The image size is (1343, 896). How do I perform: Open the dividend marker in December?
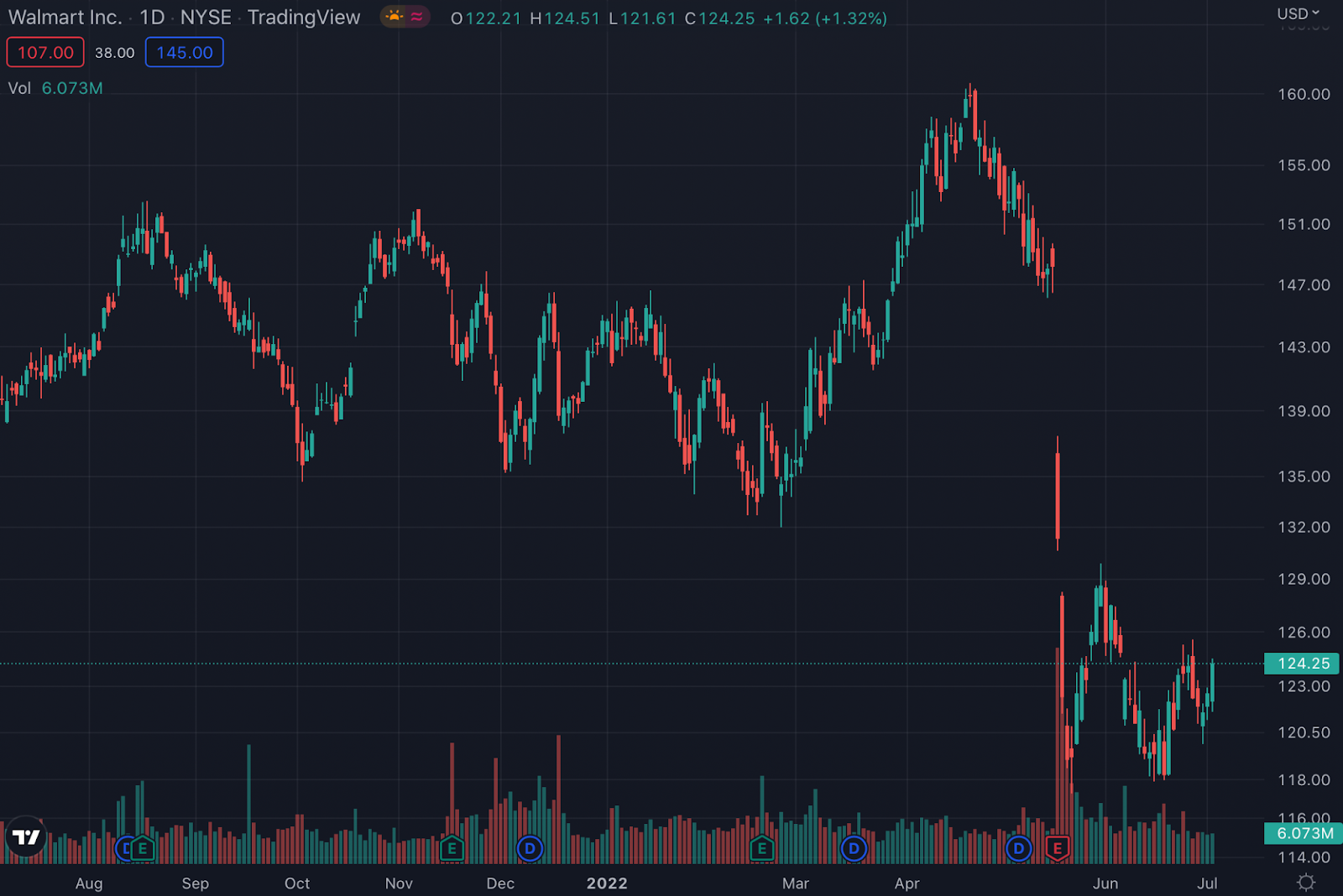(530, 848)
